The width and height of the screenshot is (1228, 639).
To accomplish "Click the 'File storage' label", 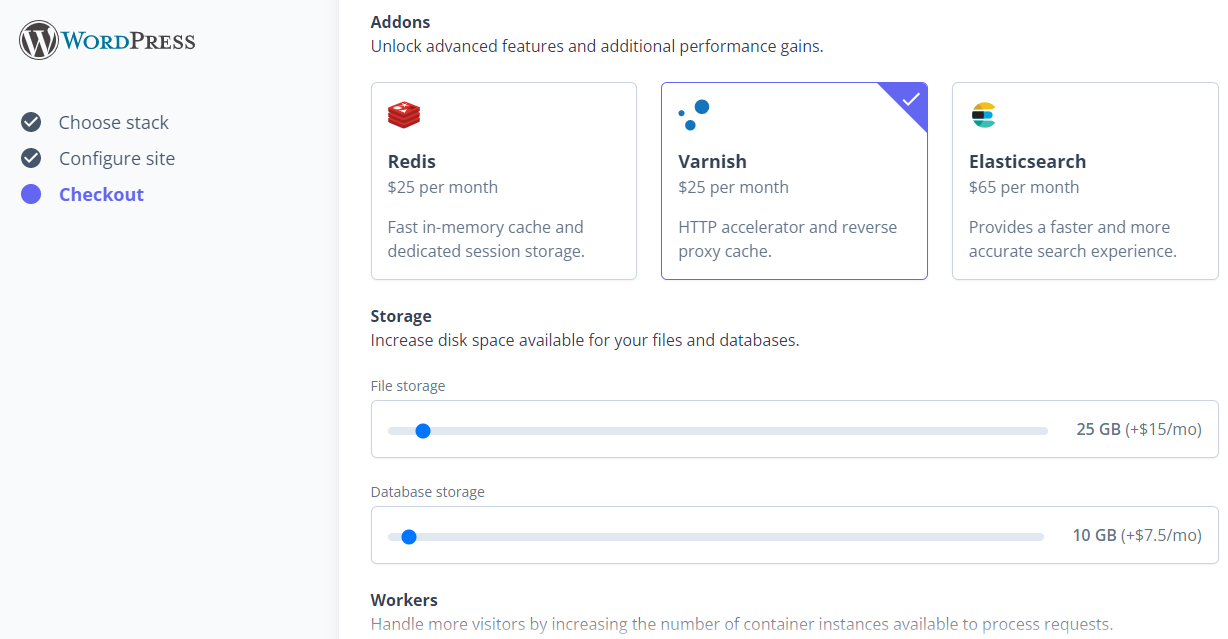I will [x=408, y=386].
